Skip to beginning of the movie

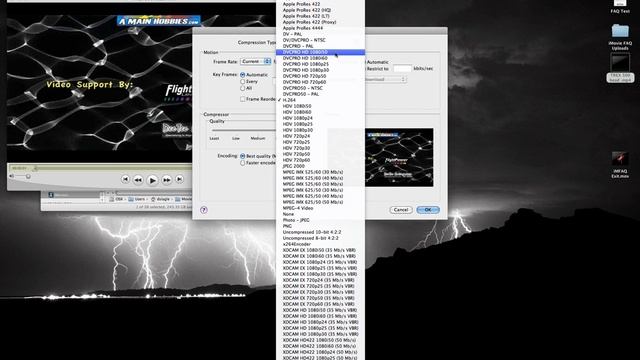125,179
